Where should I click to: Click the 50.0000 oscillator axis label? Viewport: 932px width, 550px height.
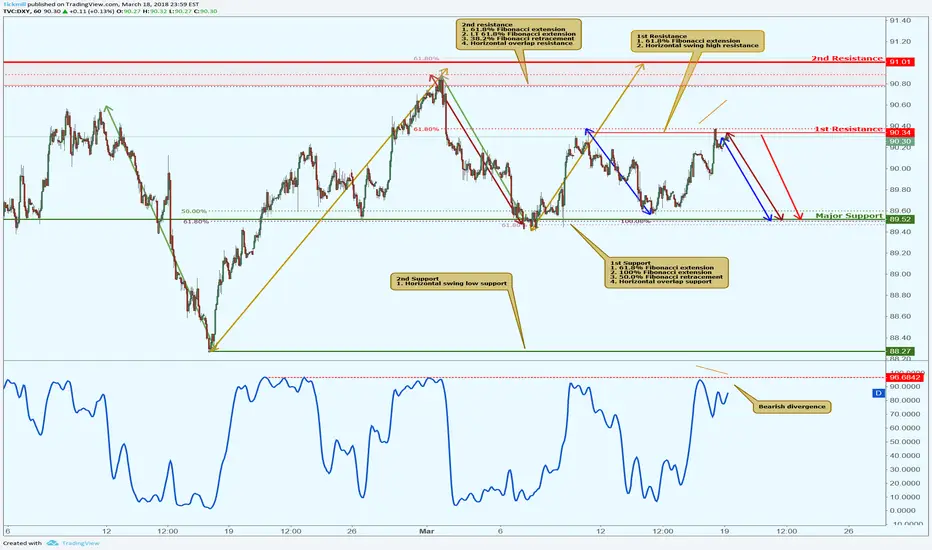coord(905,442)
